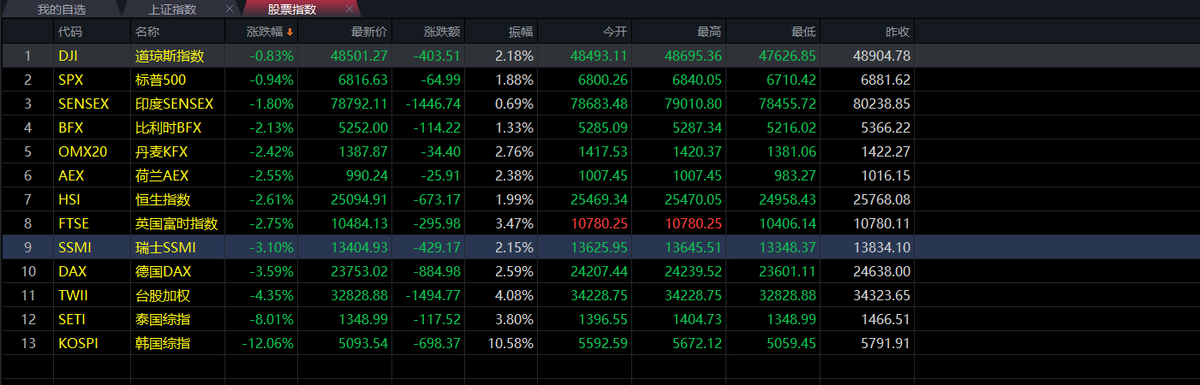Select the TWII code cell
This screenshot has height=385, width=1200.
pos(72,295)
